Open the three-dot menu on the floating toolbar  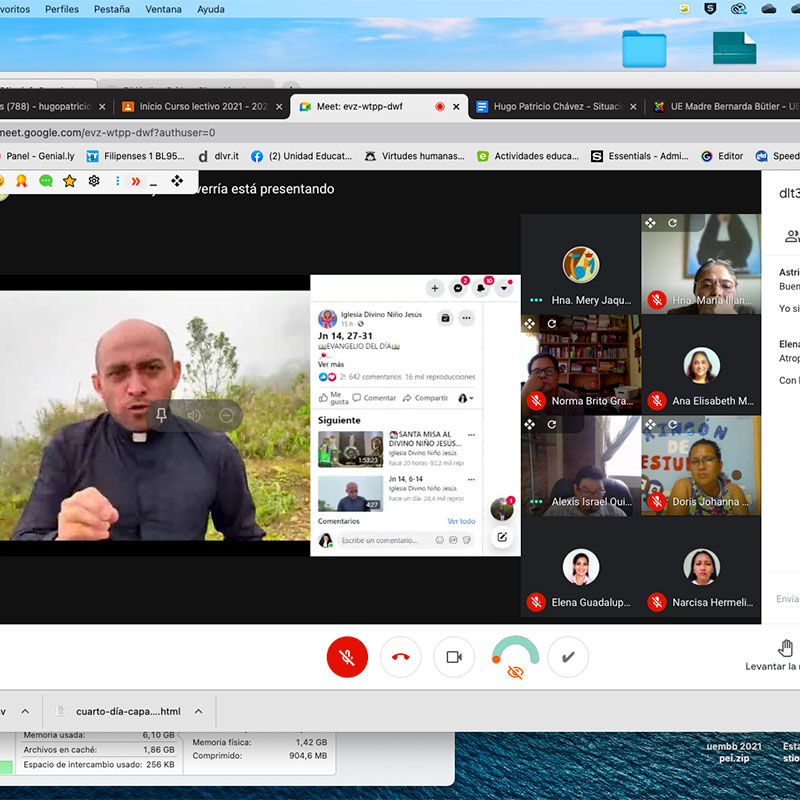(x=117, y=181)
